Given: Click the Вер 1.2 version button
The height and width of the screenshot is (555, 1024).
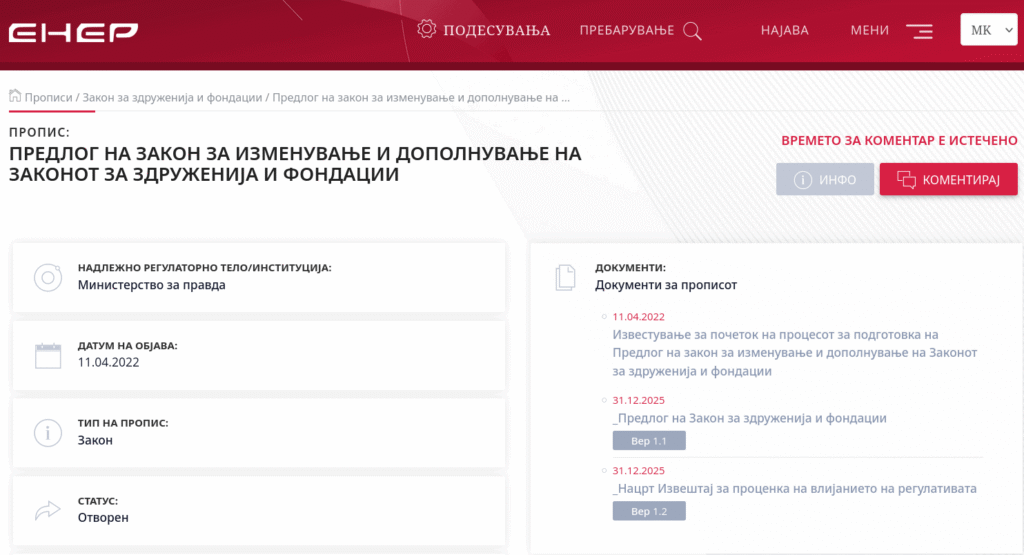Looking at the screenshot, I should (x=649, y=511).
